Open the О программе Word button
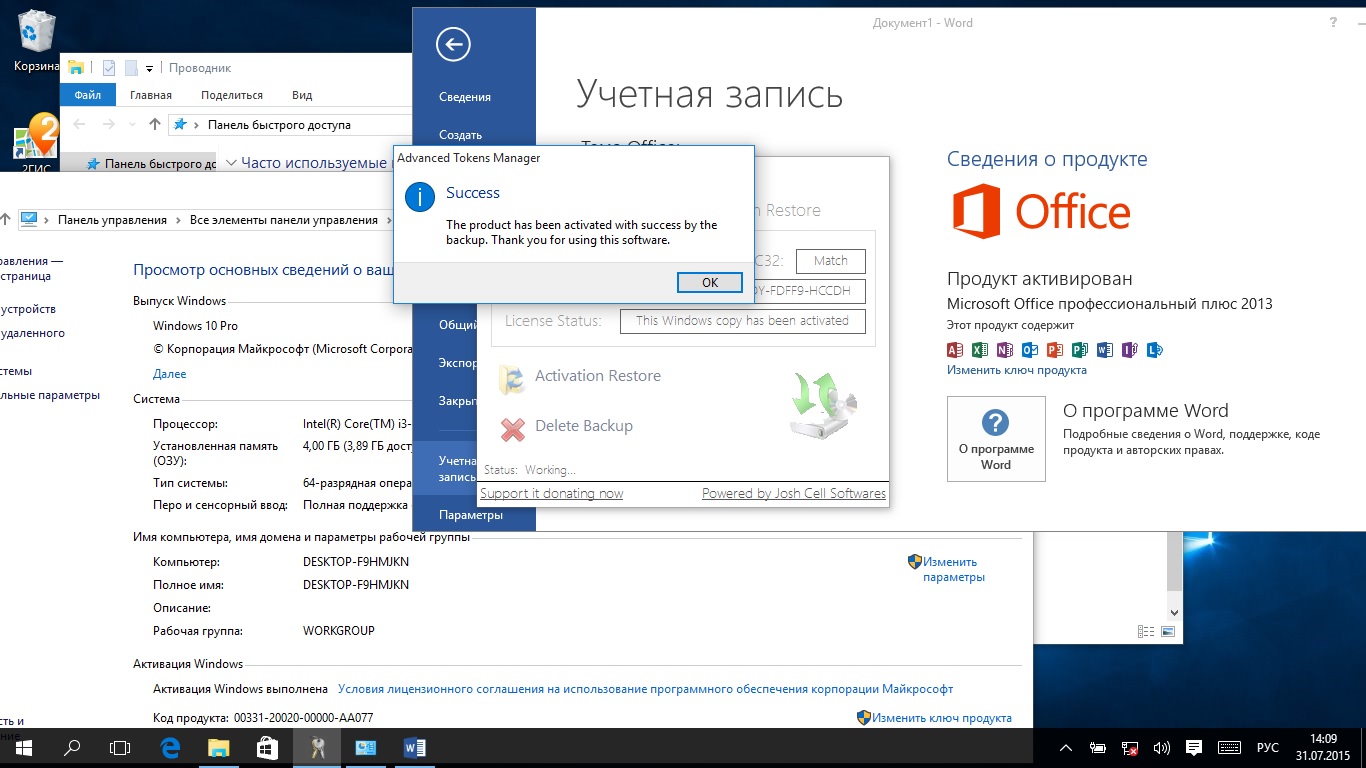Image resolution: width=1366 pixels, height=768 pixels. coord(996,439)
